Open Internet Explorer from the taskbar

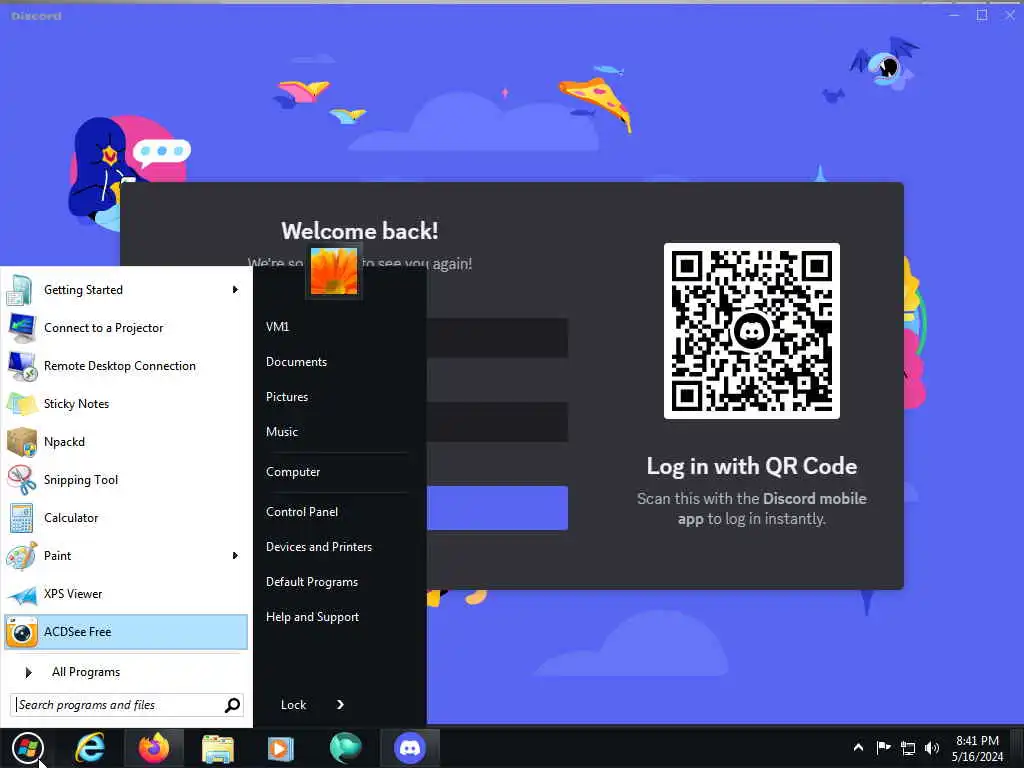[x=90, y=748]
